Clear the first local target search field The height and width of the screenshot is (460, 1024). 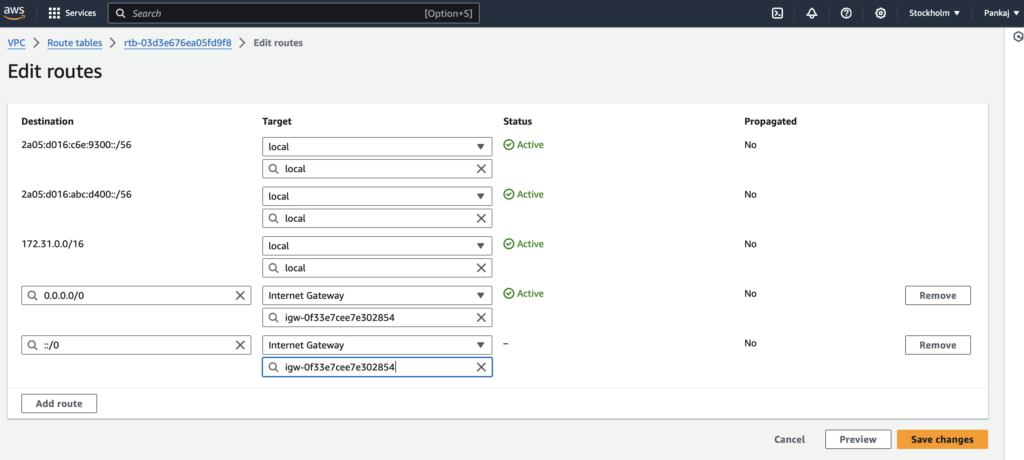point(481,169)
